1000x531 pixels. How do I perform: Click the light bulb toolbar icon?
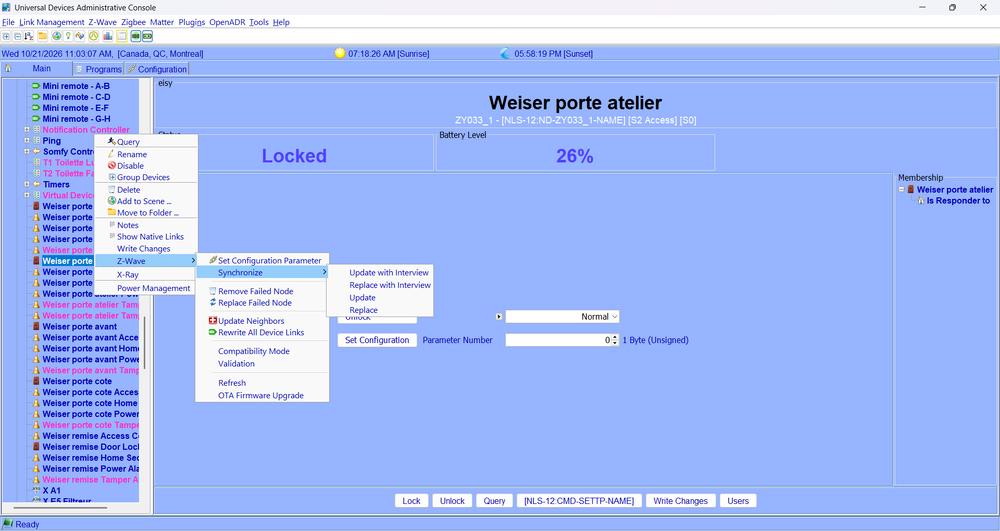point(68,36)
